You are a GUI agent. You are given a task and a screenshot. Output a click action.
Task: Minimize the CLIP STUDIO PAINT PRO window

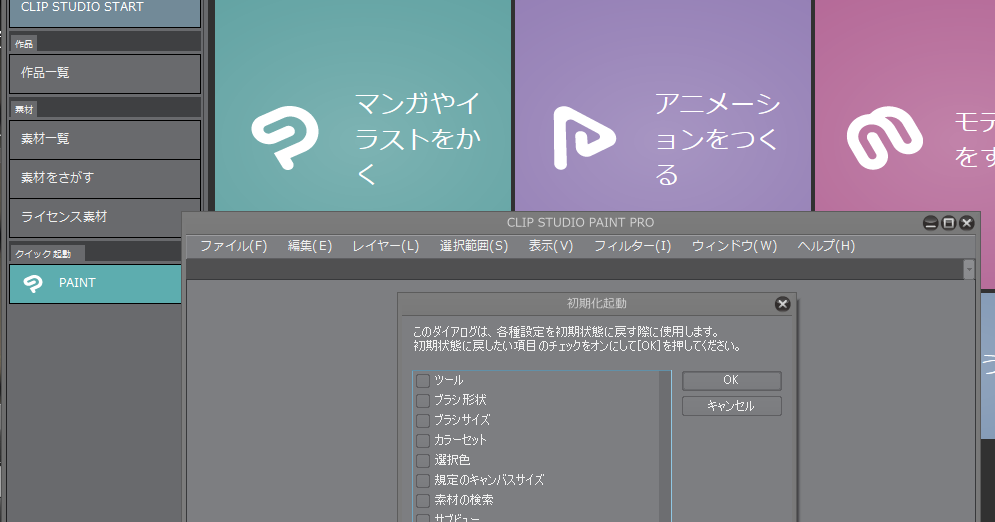pyautogui.click(x=930, y=223)
